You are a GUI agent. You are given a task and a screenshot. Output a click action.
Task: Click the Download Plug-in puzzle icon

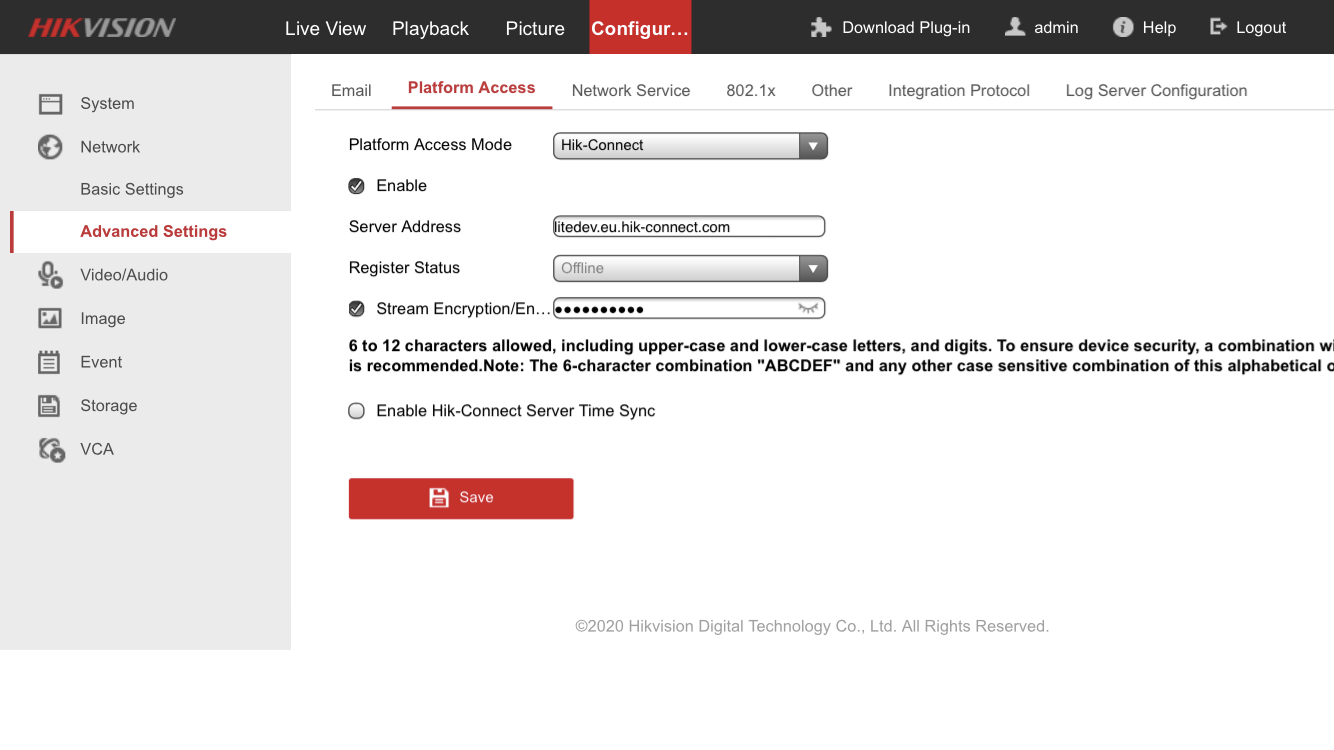coord(821,28)
